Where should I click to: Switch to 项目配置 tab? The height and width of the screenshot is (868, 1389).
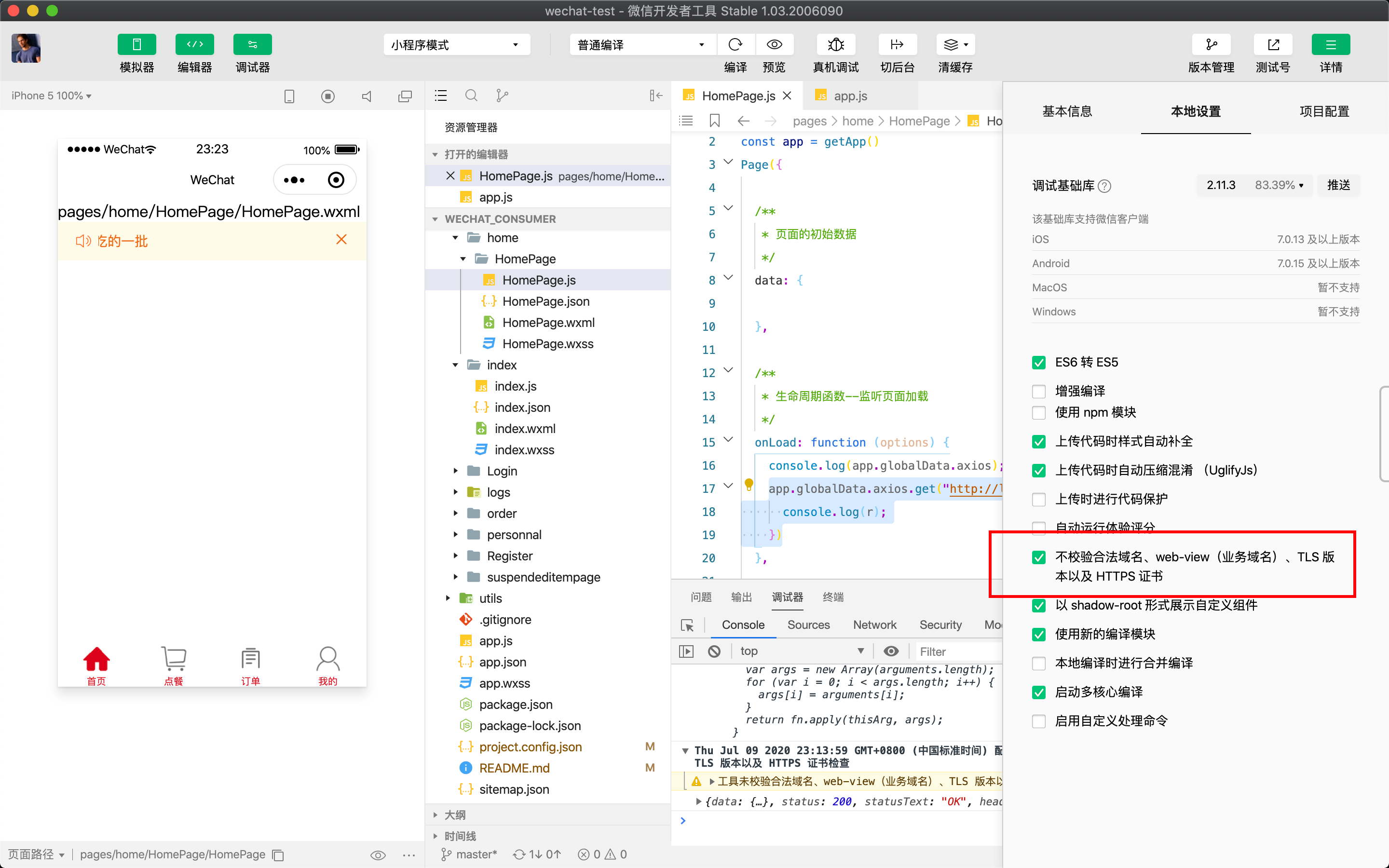[x=1324, y=111]
